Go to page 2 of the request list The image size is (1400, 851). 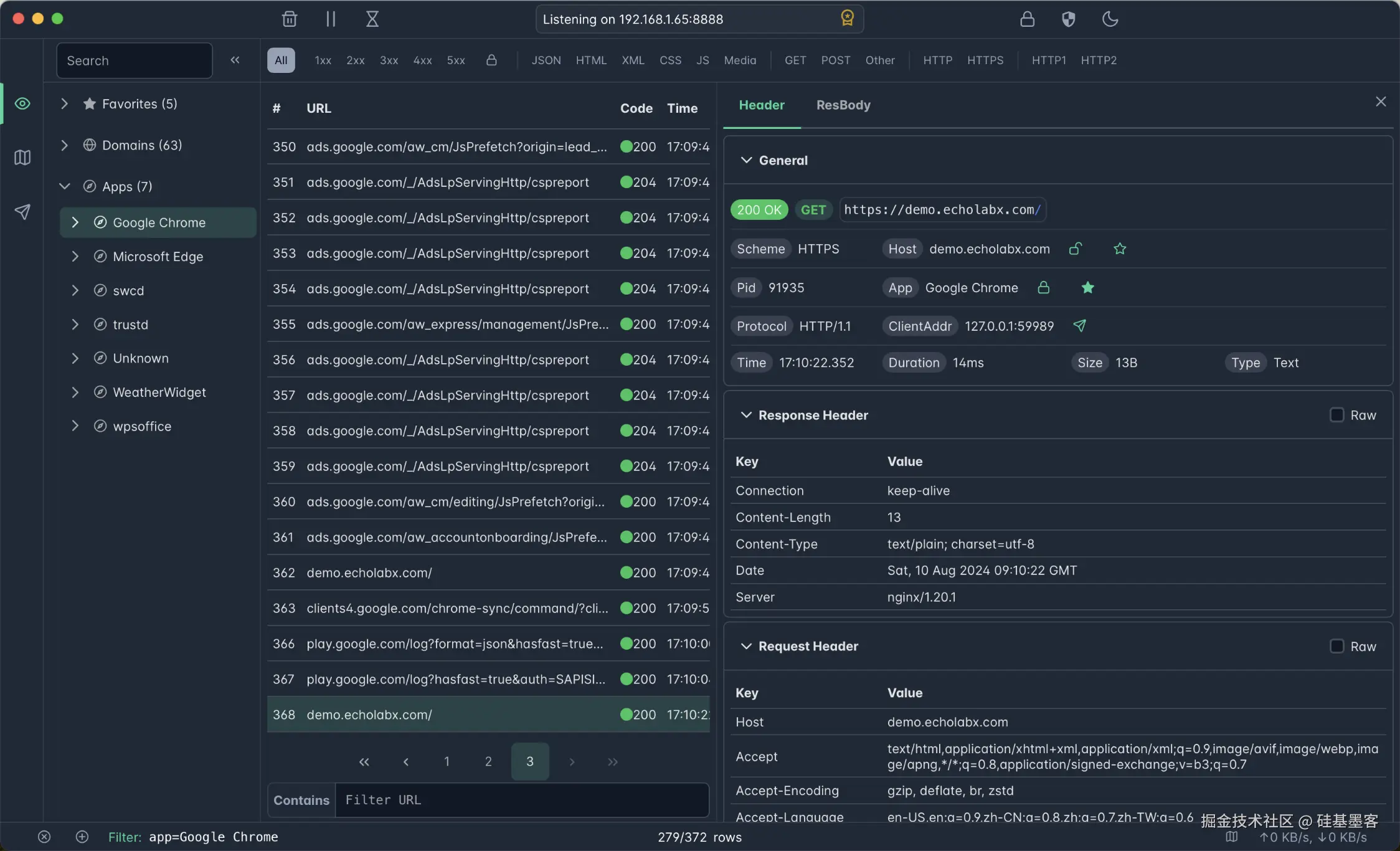click(488, 761)
